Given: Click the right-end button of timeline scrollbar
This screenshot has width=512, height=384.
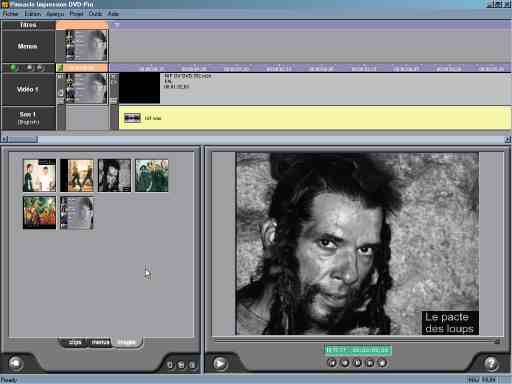Looking at the screenshot, I should (x=508, y=139).
